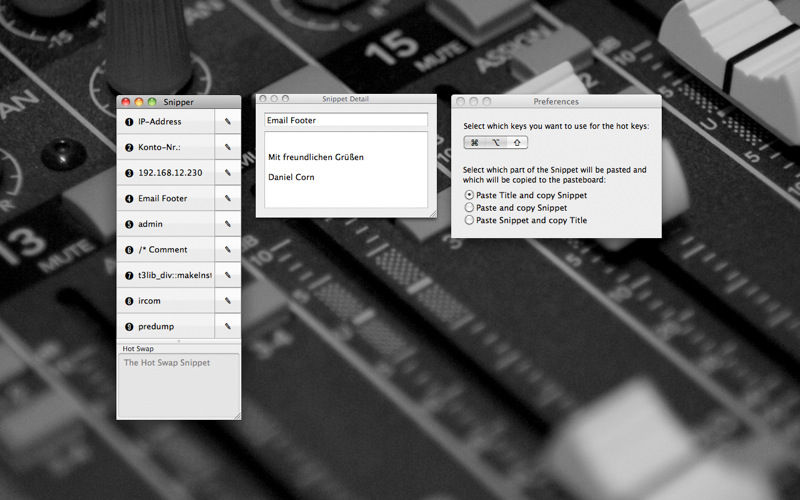
Task: Zoom the Snipper window with green button
Action: click(x=152, y=102)
